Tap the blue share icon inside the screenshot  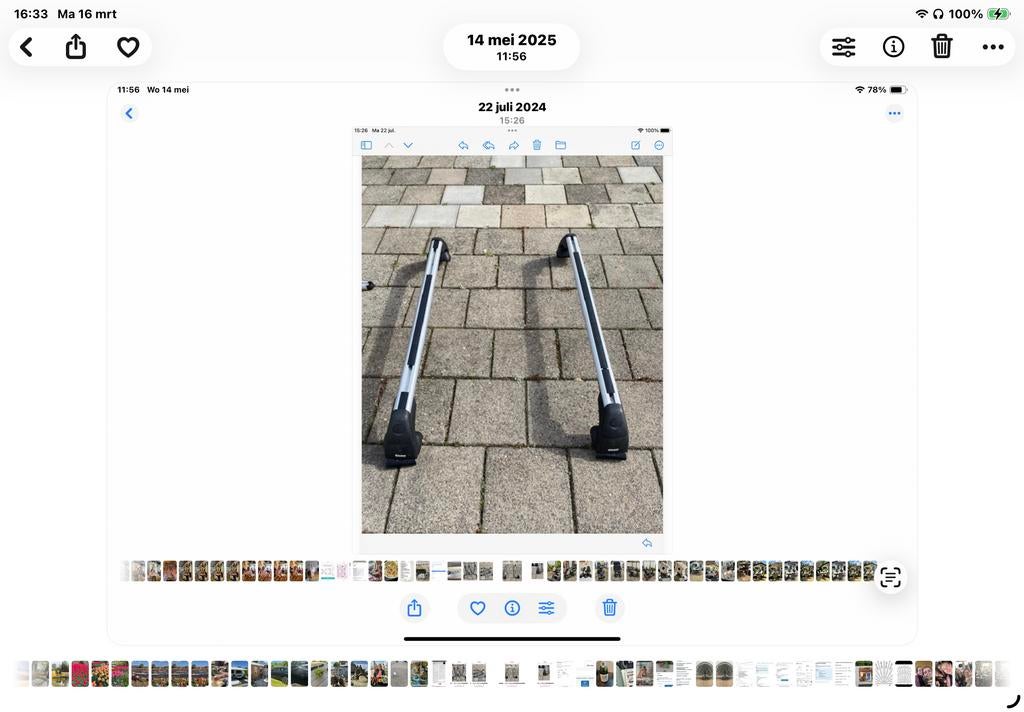coord(414,608)
